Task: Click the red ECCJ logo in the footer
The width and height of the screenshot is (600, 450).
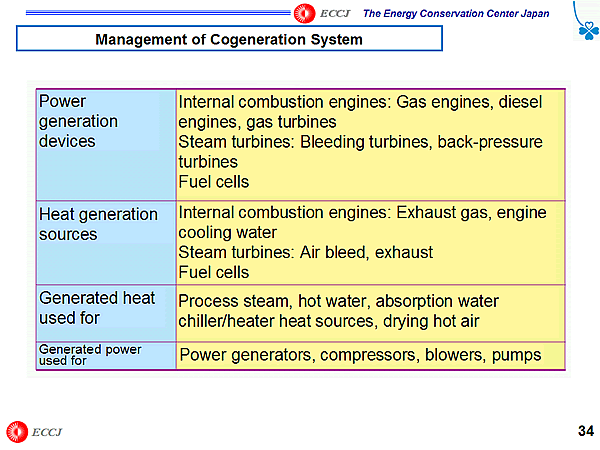Action: pos(17,432)
